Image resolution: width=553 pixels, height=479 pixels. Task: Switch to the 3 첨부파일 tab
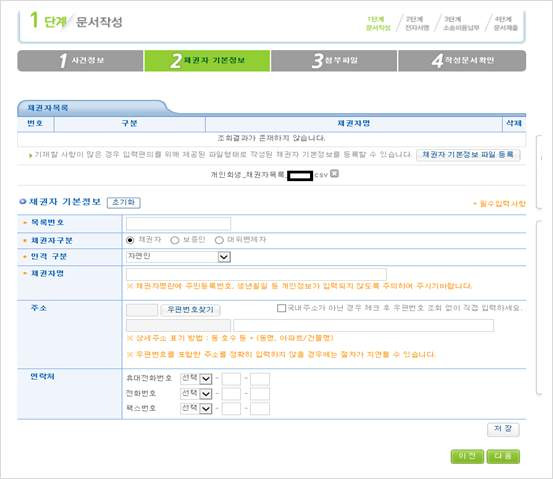tap(334, 61)
